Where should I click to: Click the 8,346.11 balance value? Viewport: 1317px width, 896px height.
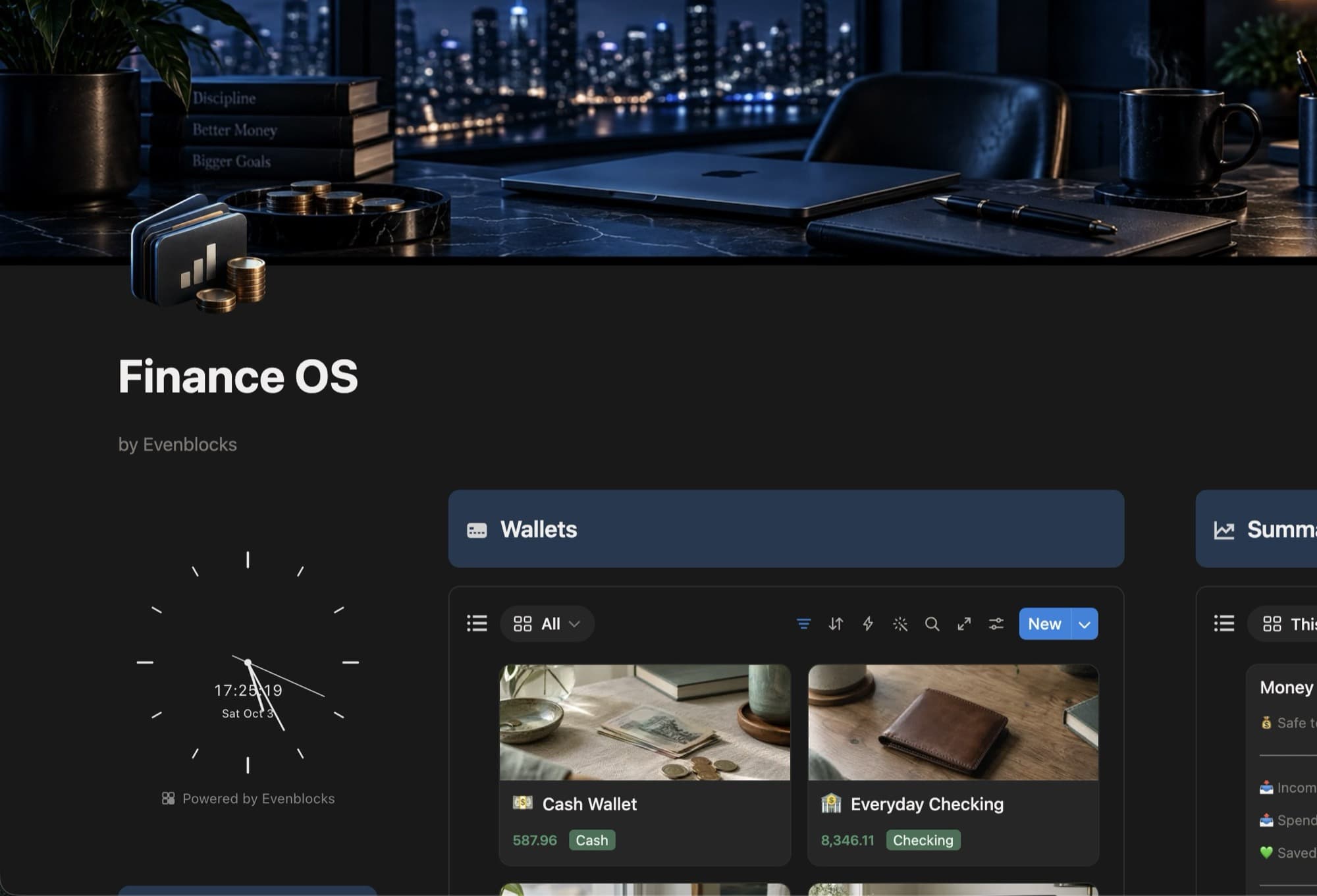(847, 840)
